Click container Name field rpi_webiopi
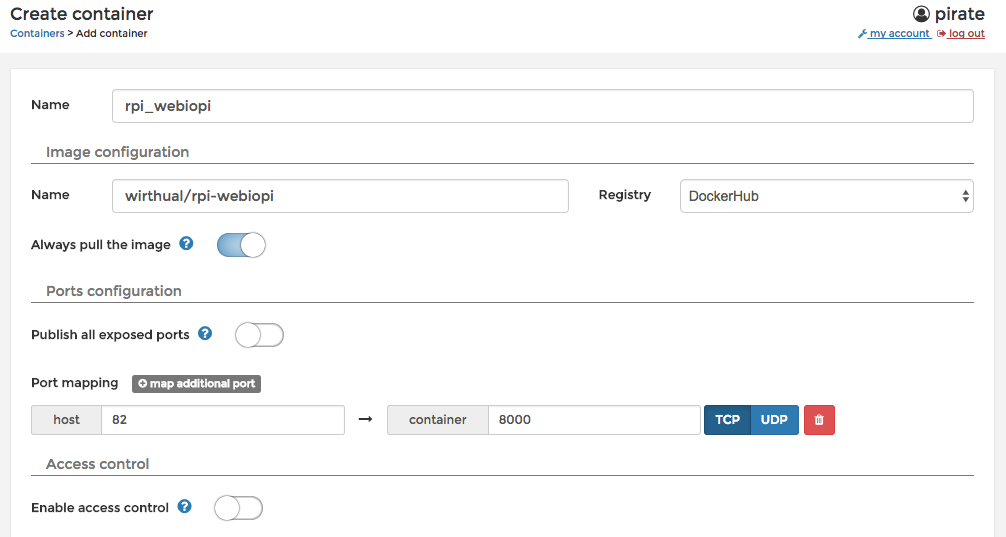Viewport: 1006px width, 537px height. point(542,106)
